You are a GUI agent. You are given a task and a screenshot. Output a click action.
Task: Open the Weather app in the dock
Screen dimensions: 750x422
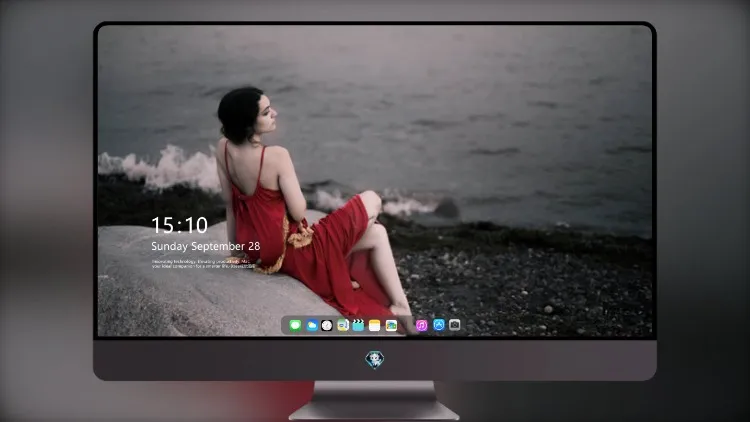(311, 325)
